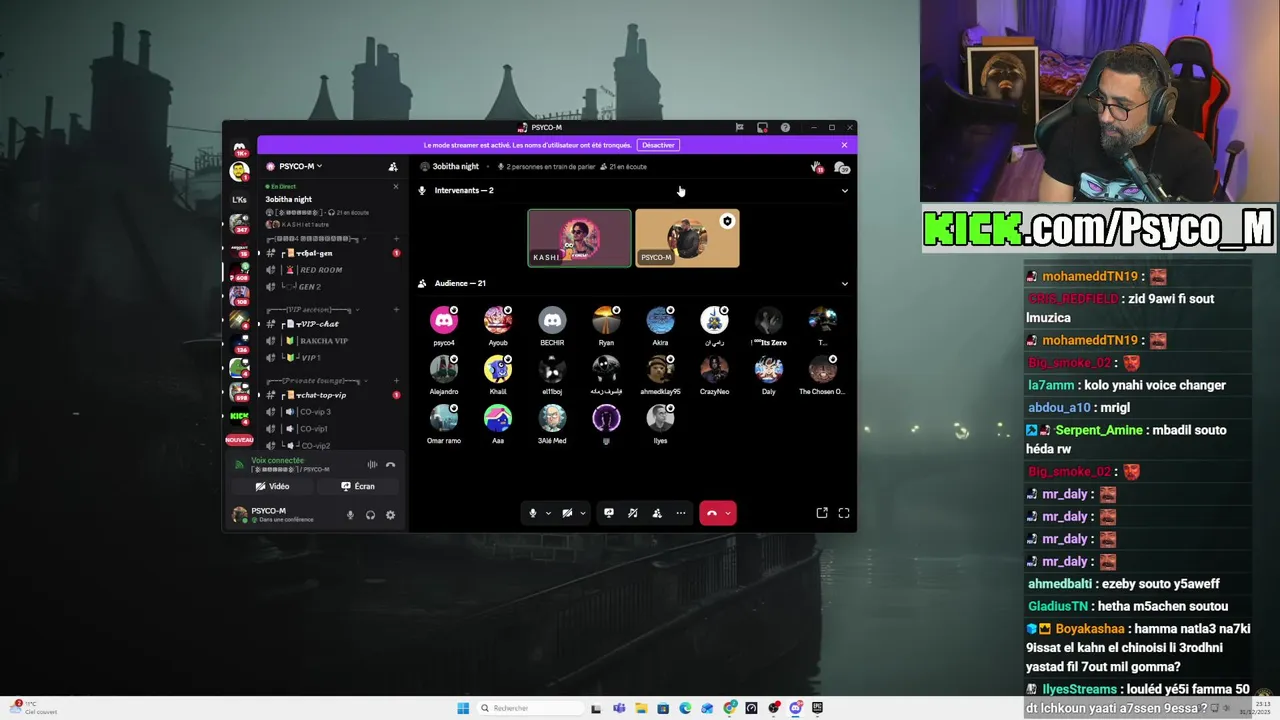Click CrazyNeo audience avatar
The image size is (1280, 720).
coord(714,369)
